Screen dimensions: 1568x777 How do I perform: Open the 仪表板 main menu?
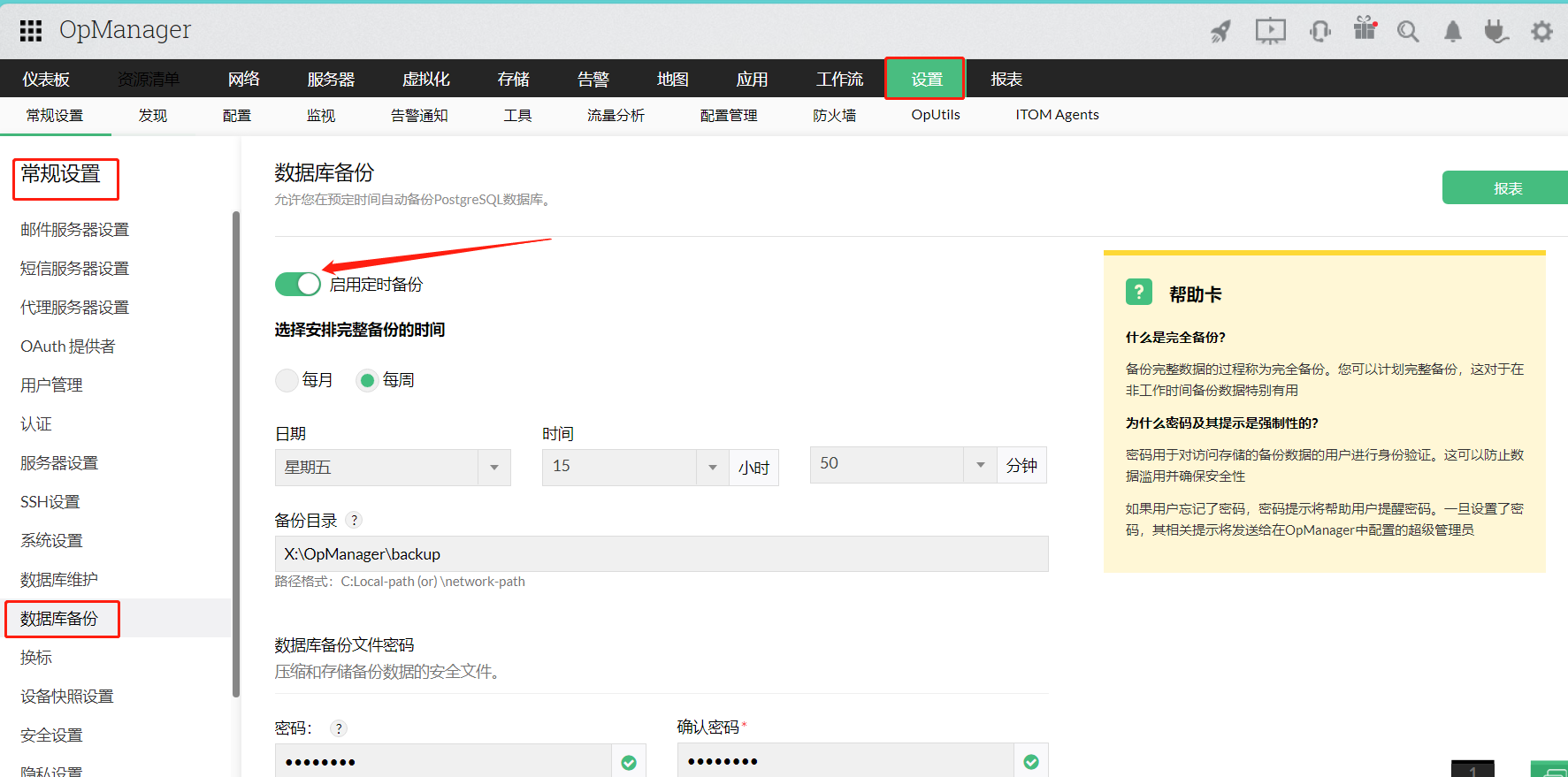click(x=46, y=80)
